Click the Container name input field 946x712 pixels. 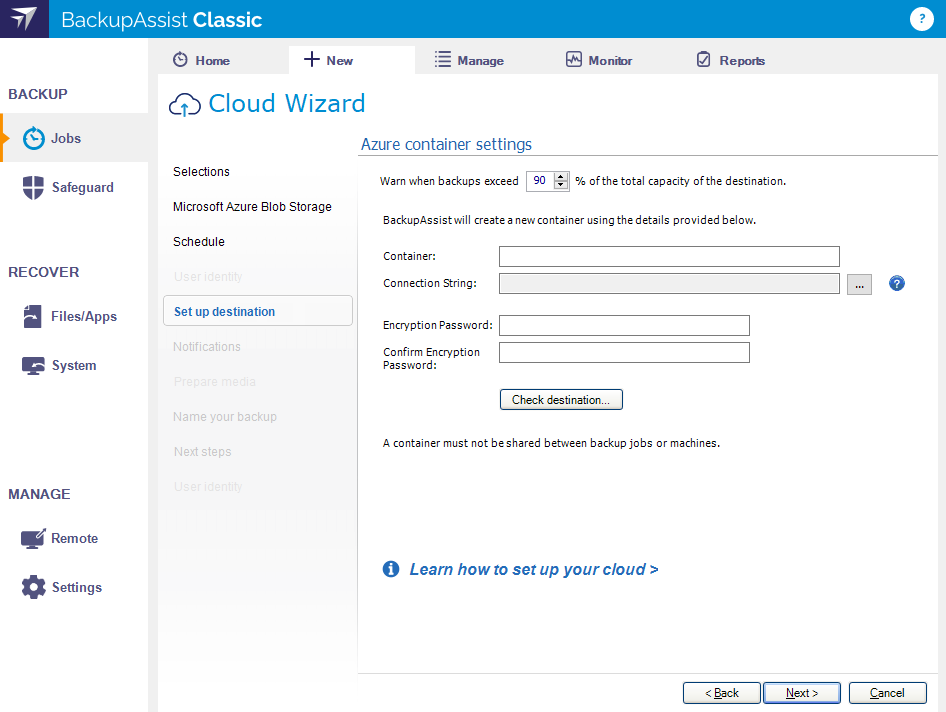(x=669, y=256)
